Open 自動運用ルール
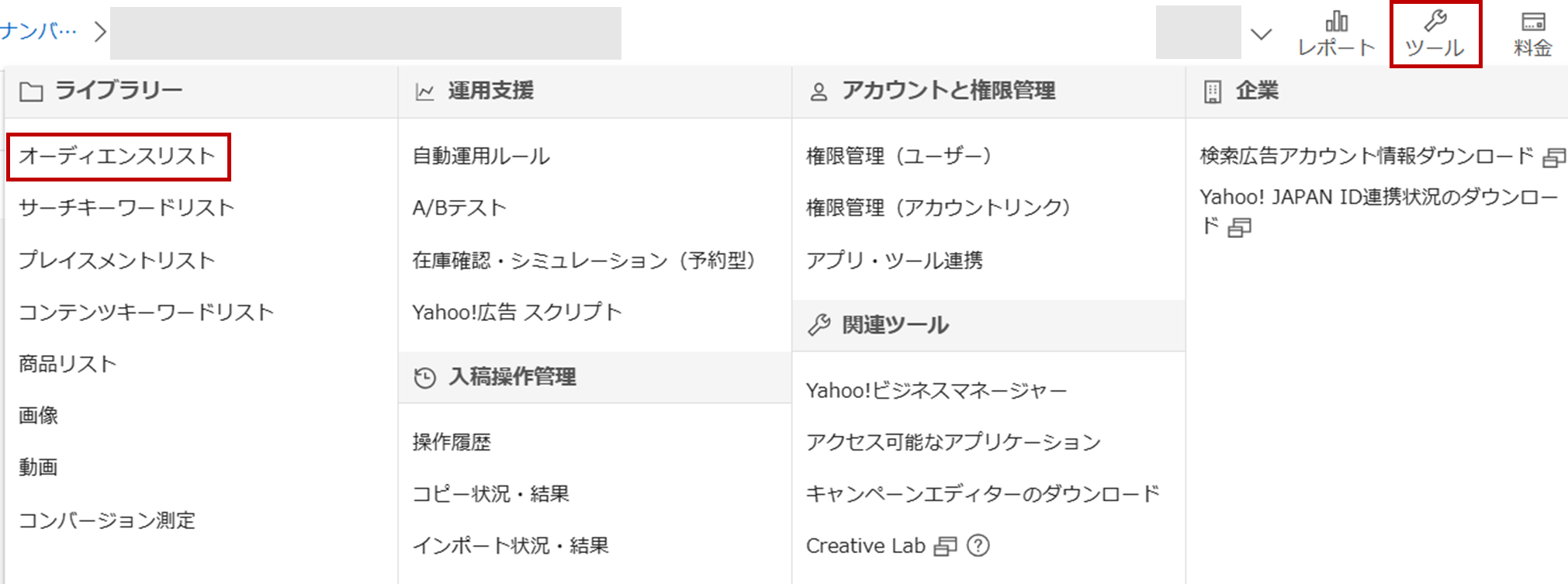This screenshot has height=584, width=1568. coord(481,156)
